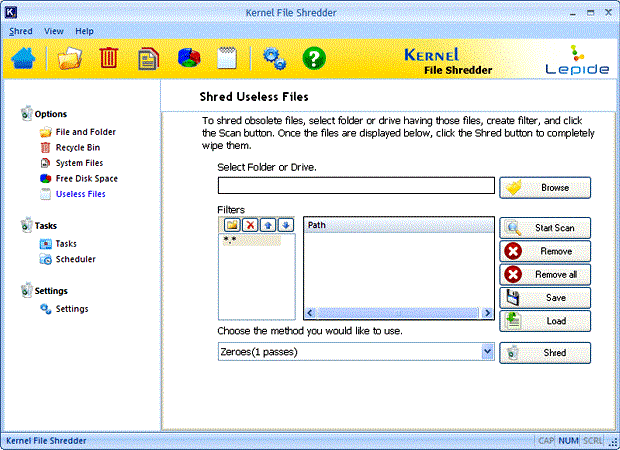Viewport: 620px width, 450px height.
Task: Click the NUM indicator in status bar
Action: pos(569,441)
